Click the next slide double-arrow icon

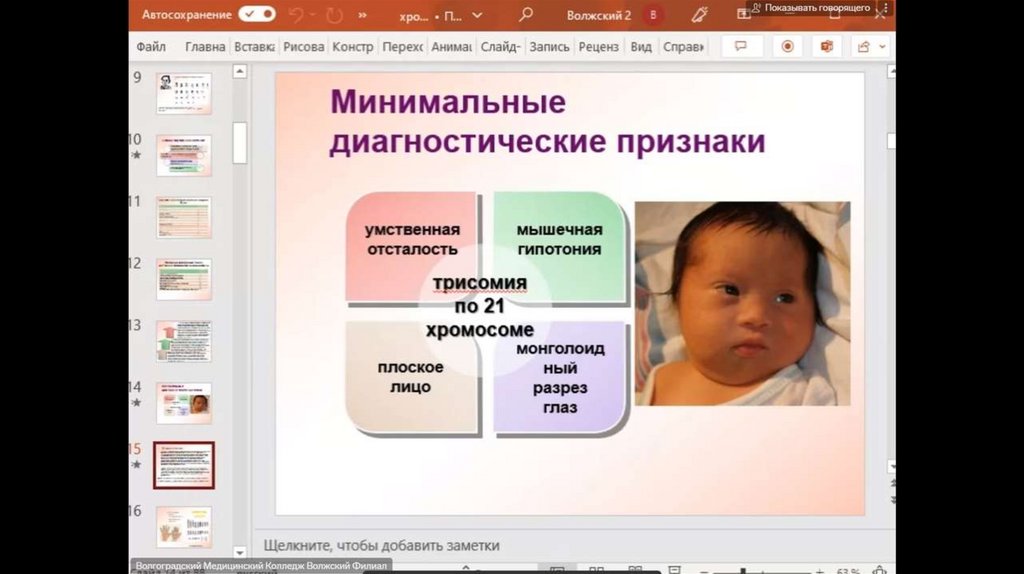click(891, 500)
